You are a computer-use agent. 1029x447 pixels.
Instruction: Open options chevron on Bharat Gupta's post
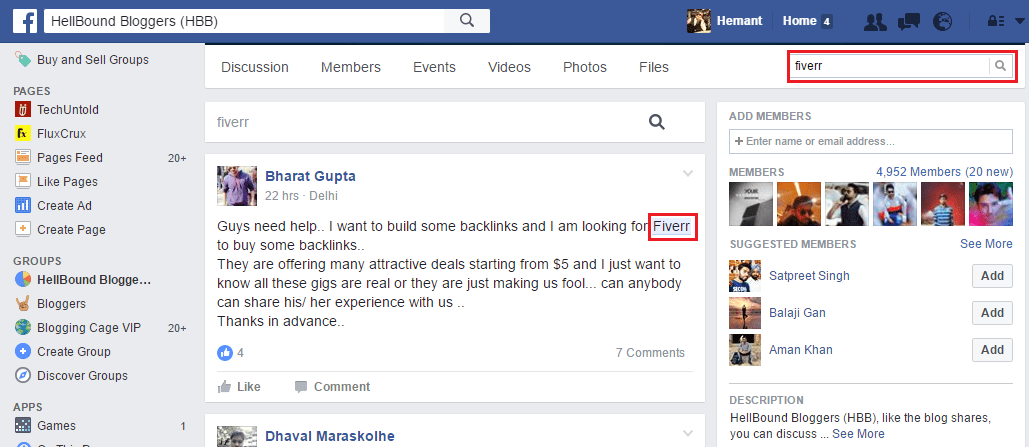coord(687,174)
